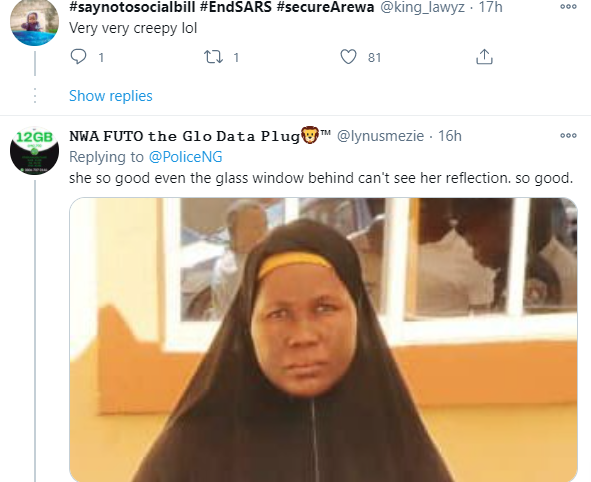591x482 pixels.
Task: Share the 'Very very creepy lol' tweet
Action: pyautogui.click(x=484, y=57)
